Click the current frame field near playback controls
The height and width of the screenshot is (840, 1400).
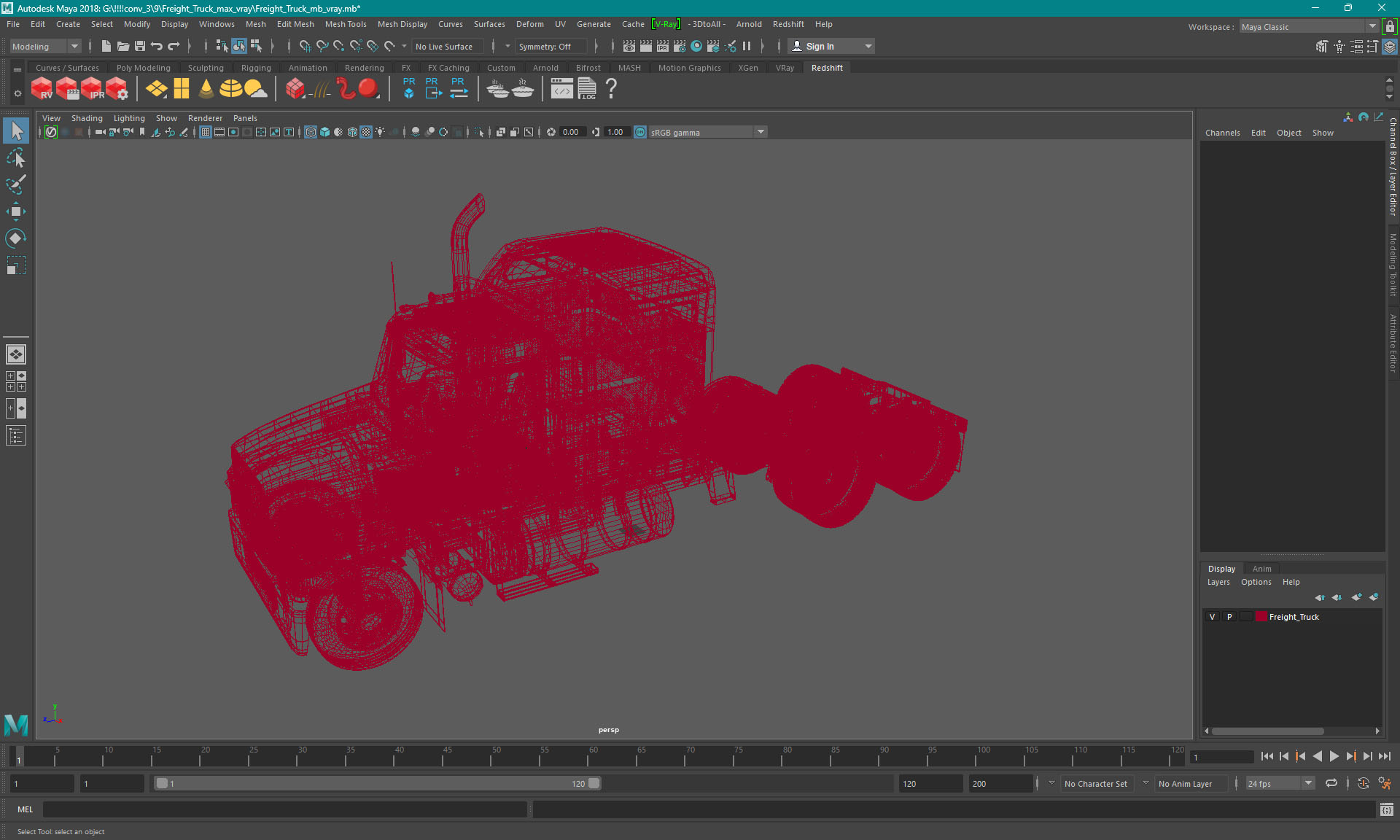[x=1222, y=757]
